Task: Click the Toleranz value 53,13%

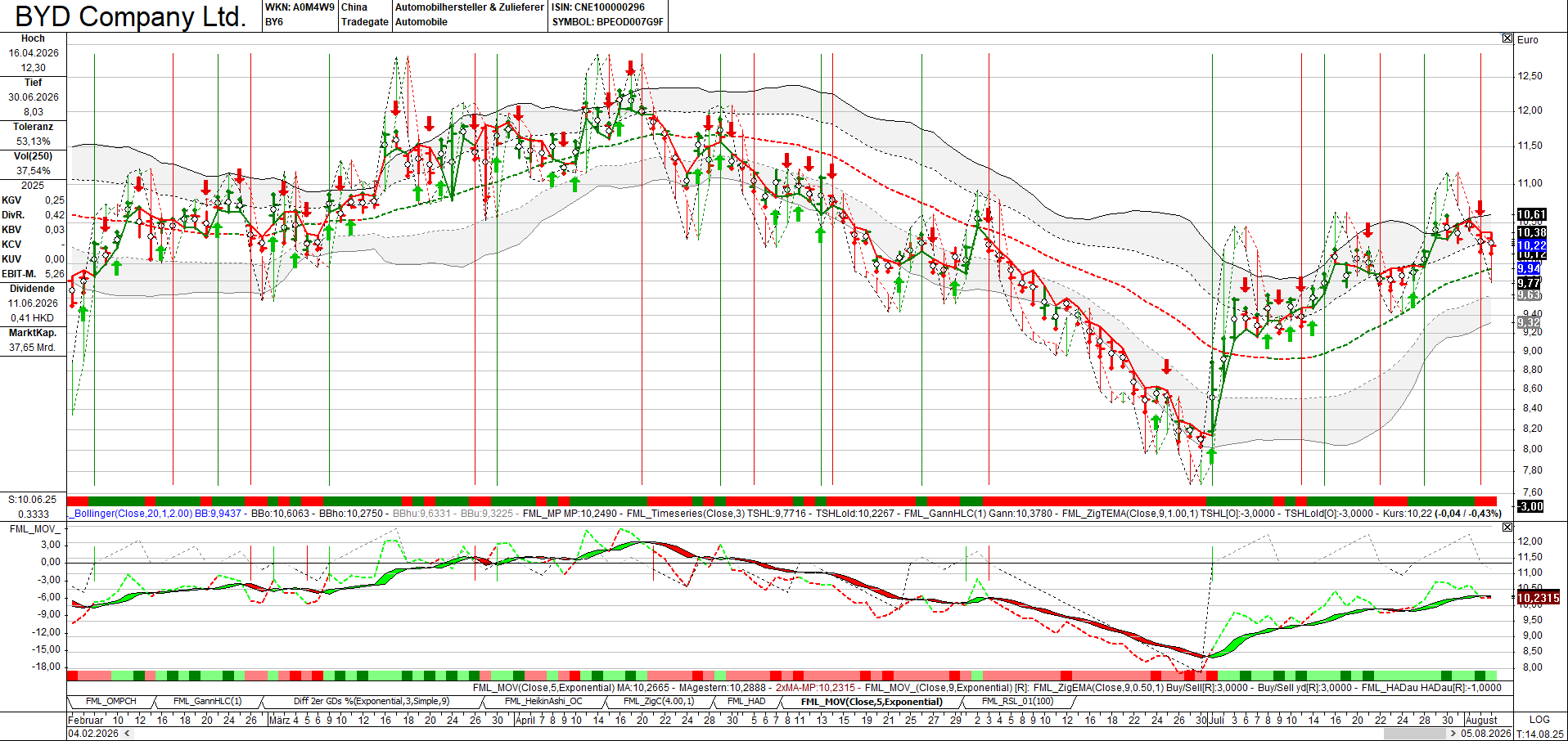Action: pyautogui.click(x=34, y=141)
